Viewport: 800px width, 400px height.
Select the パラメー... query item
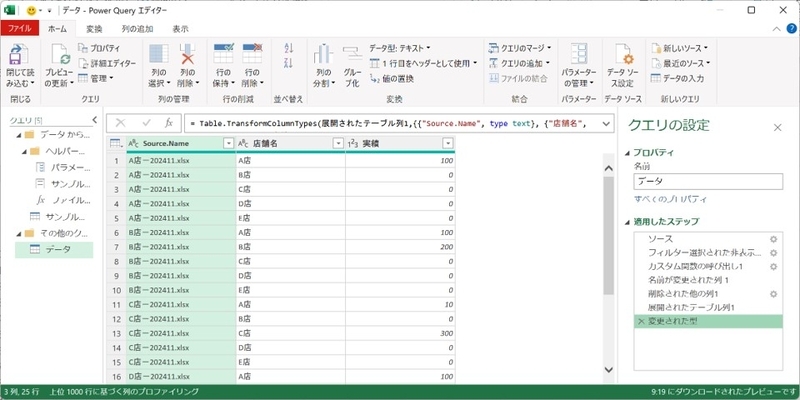tap(65, 167)
